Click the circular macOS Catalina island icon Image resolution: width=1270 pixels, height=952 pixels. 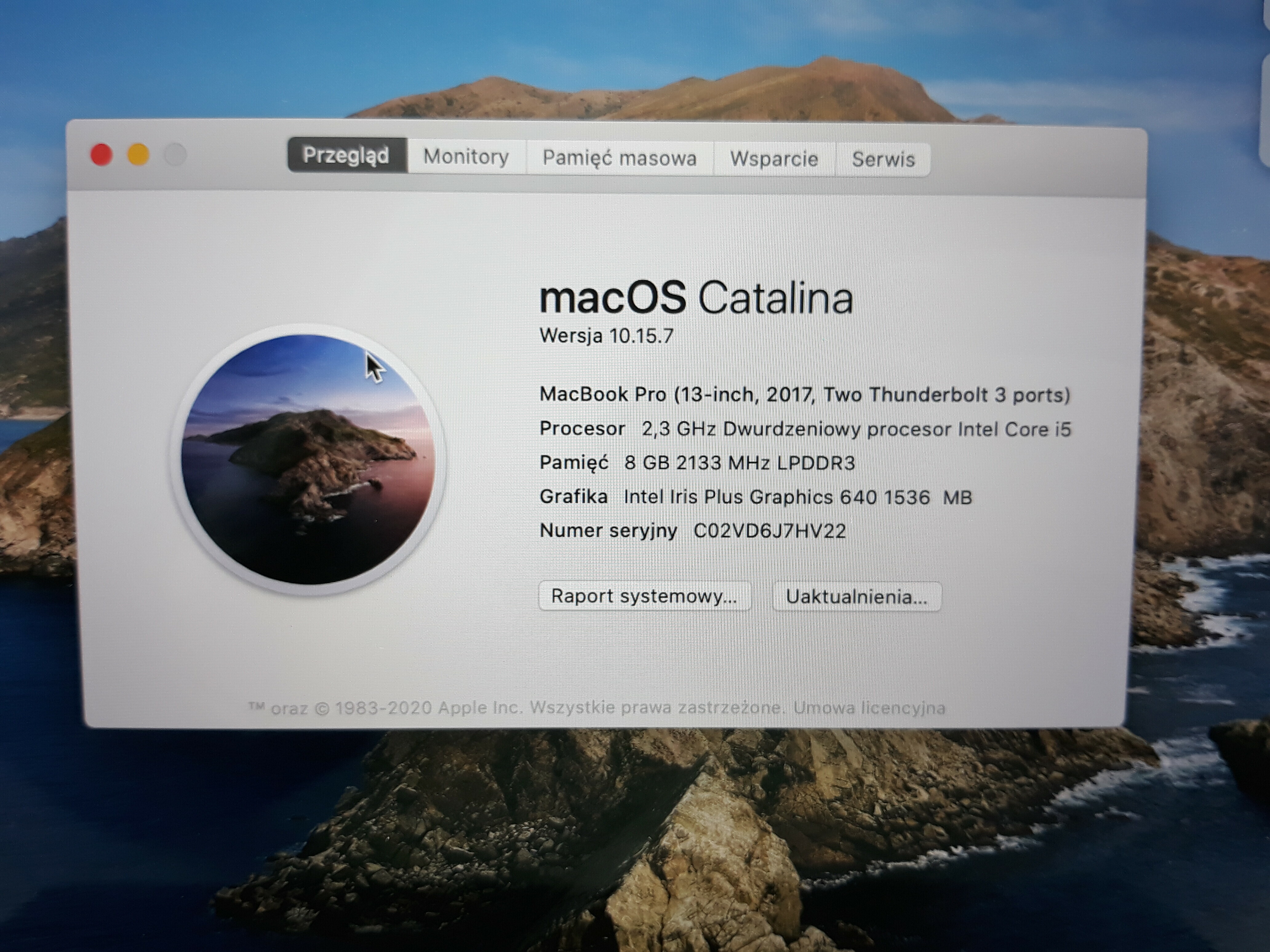point(308,459)
